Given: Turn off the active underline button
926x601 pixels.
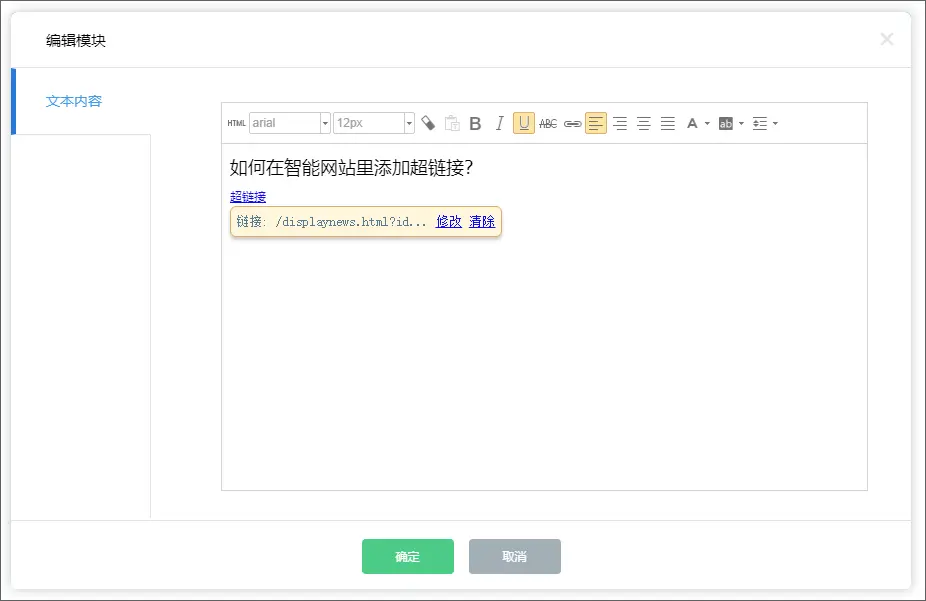Looking at the screenshot, I should pyautogui.click(x=524, y=123).
